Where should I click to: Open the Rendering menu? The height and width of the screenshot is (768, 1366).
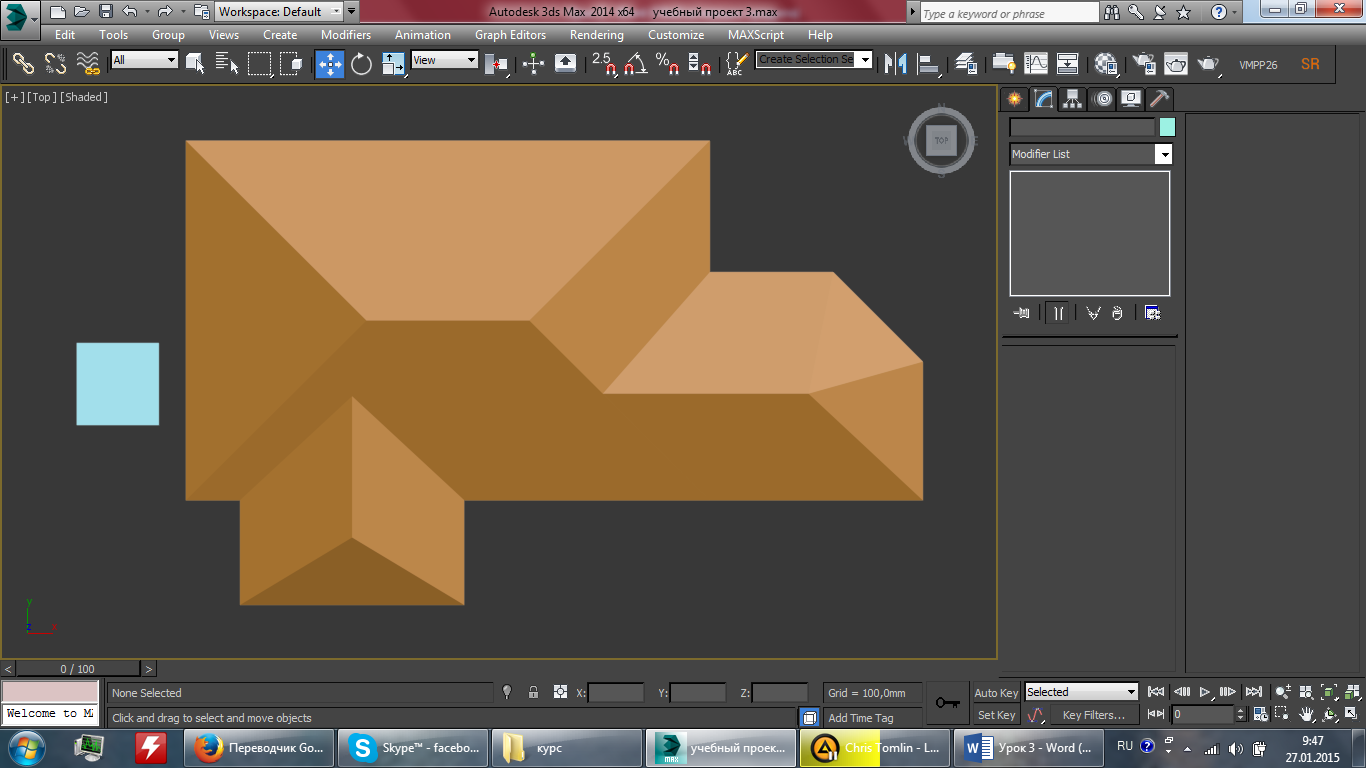(x=597, y=34)
